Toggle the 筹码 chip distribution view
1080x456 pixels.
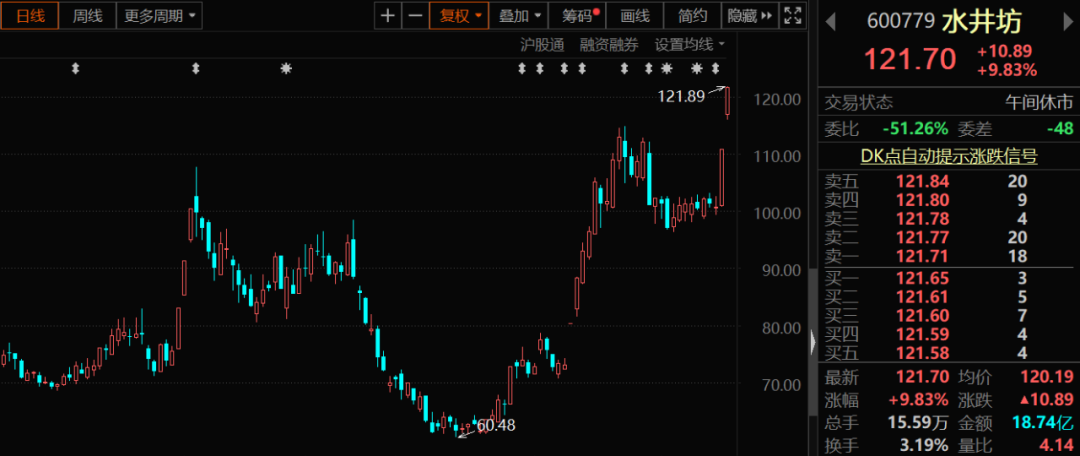(580, 15)
